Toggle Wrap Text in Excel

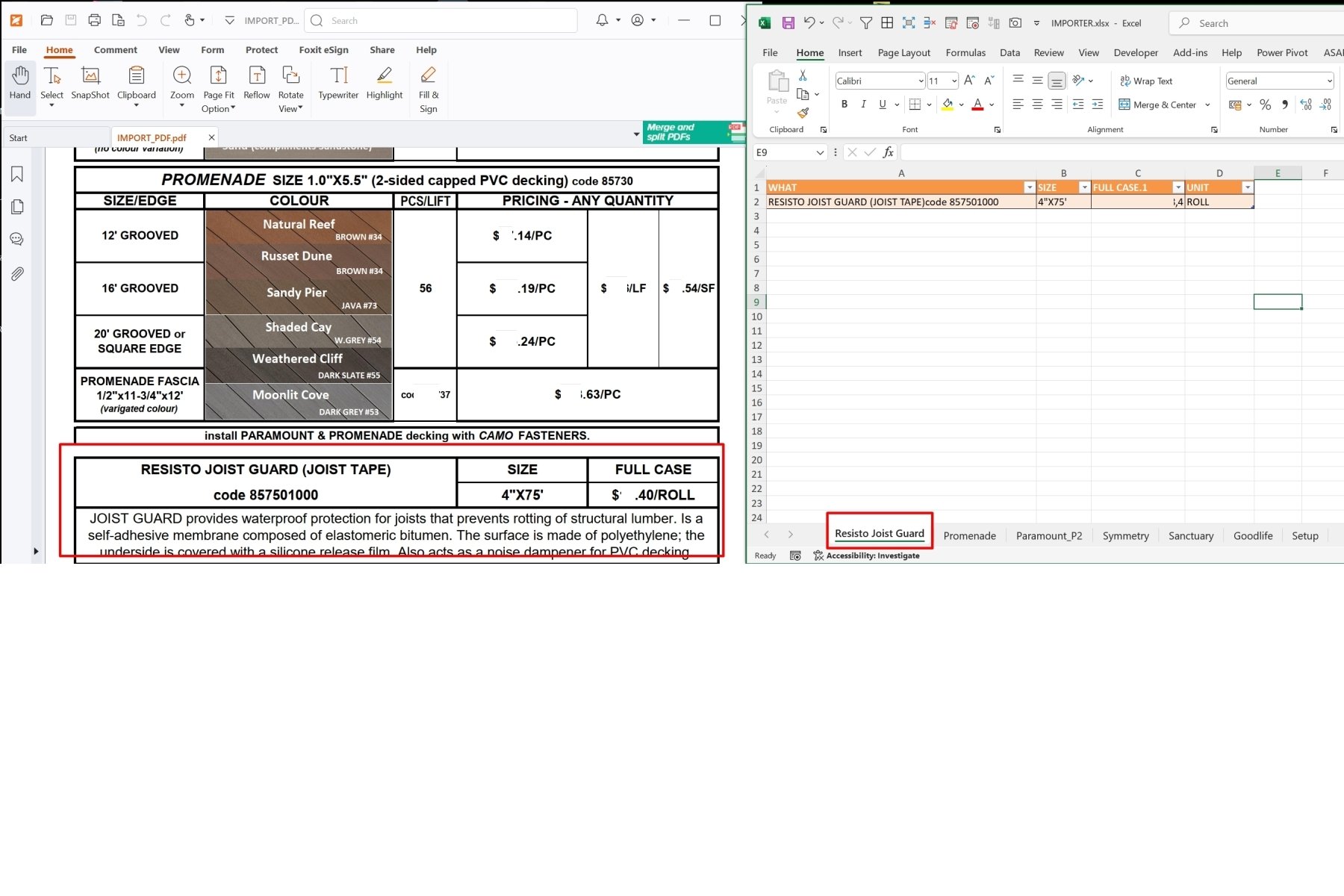1146,81
